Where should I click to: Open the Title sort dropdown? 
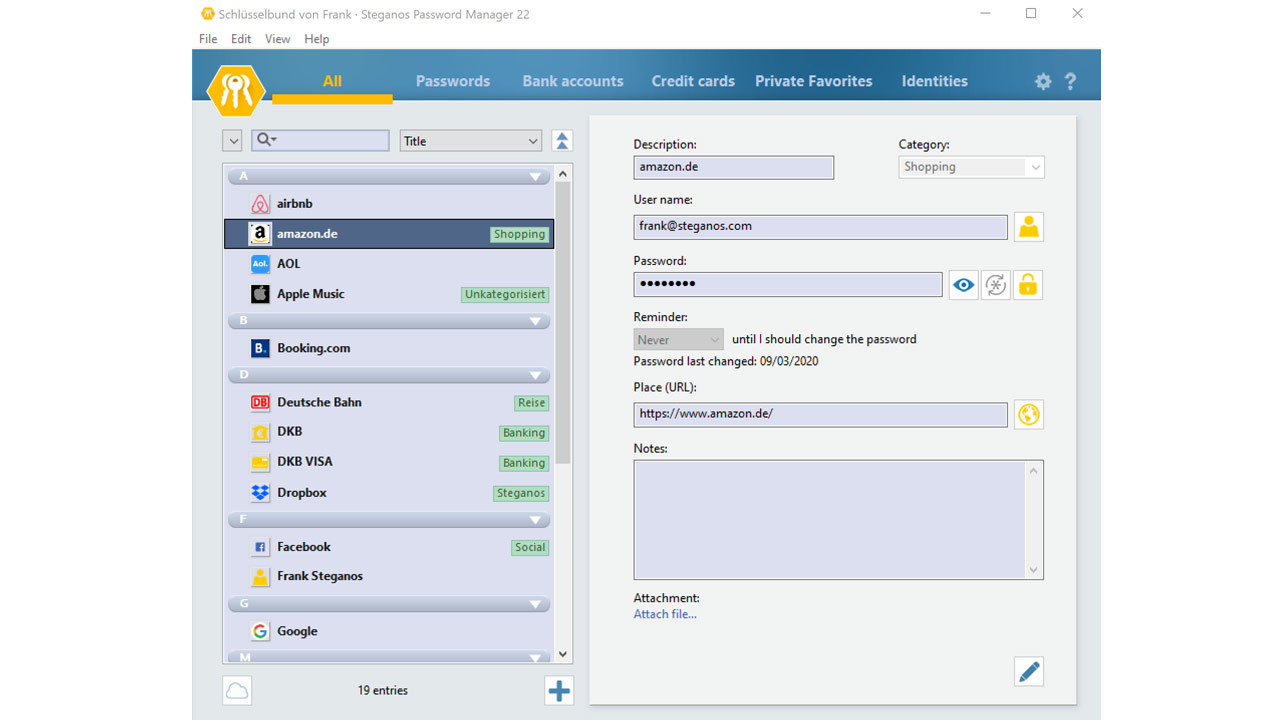(471, 141)
